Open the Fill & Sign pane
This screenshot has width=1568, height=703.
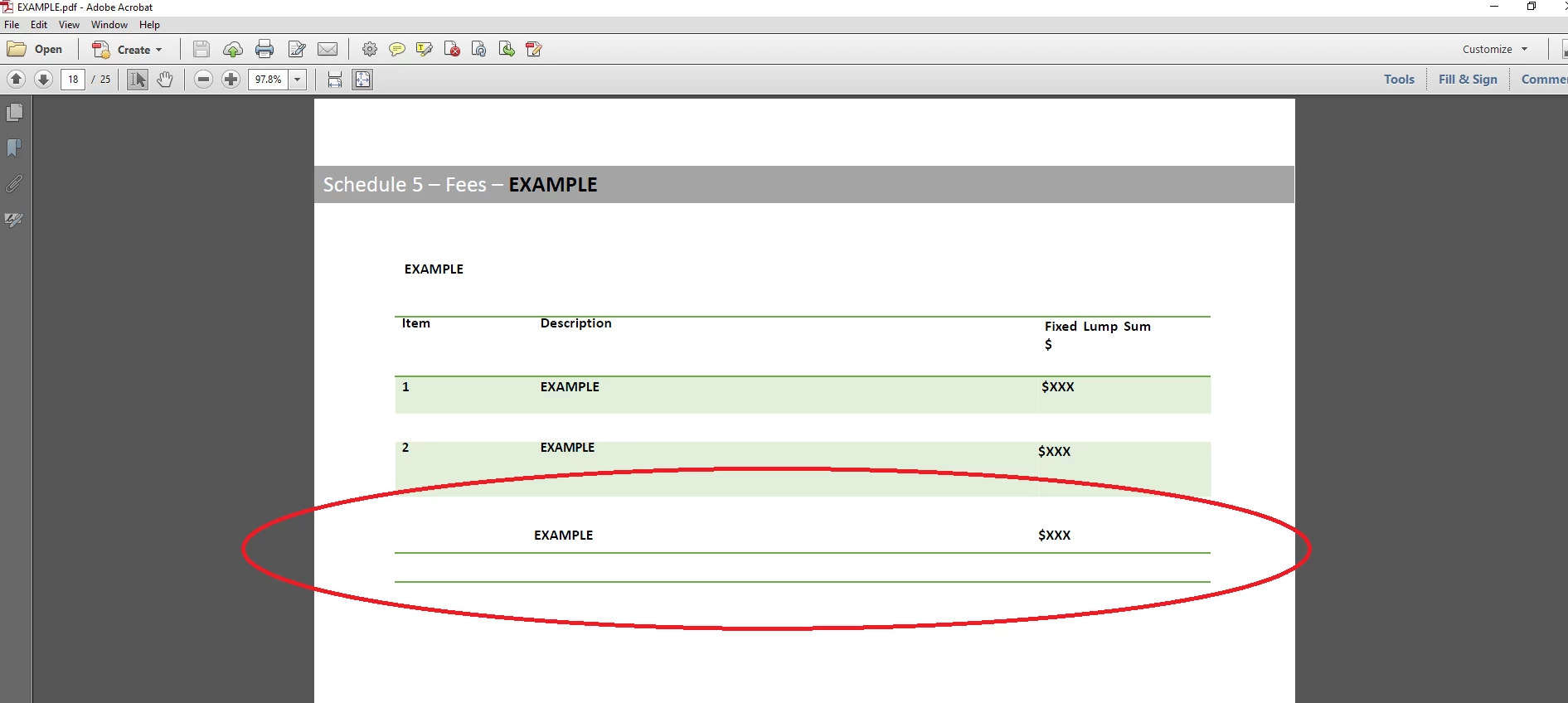[1468, 80]
